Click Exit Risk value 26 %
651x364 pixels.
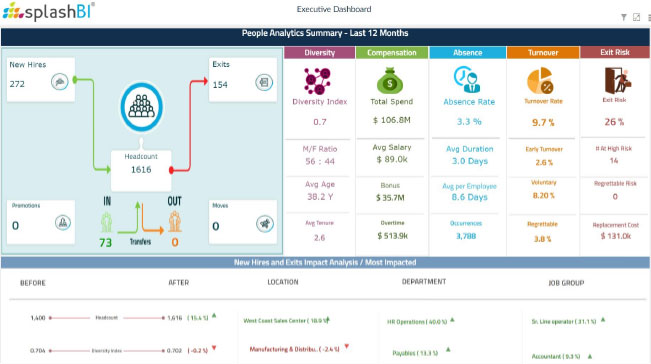point(614,122)
